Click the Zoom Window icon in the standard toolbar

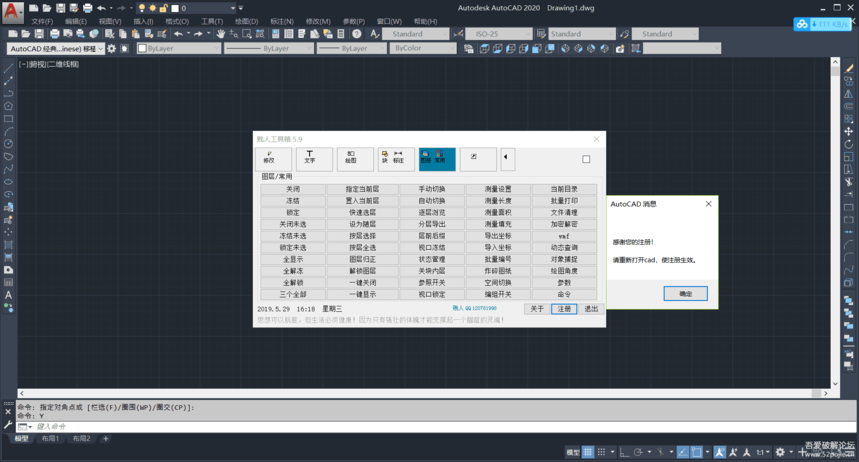click(247, 34)
